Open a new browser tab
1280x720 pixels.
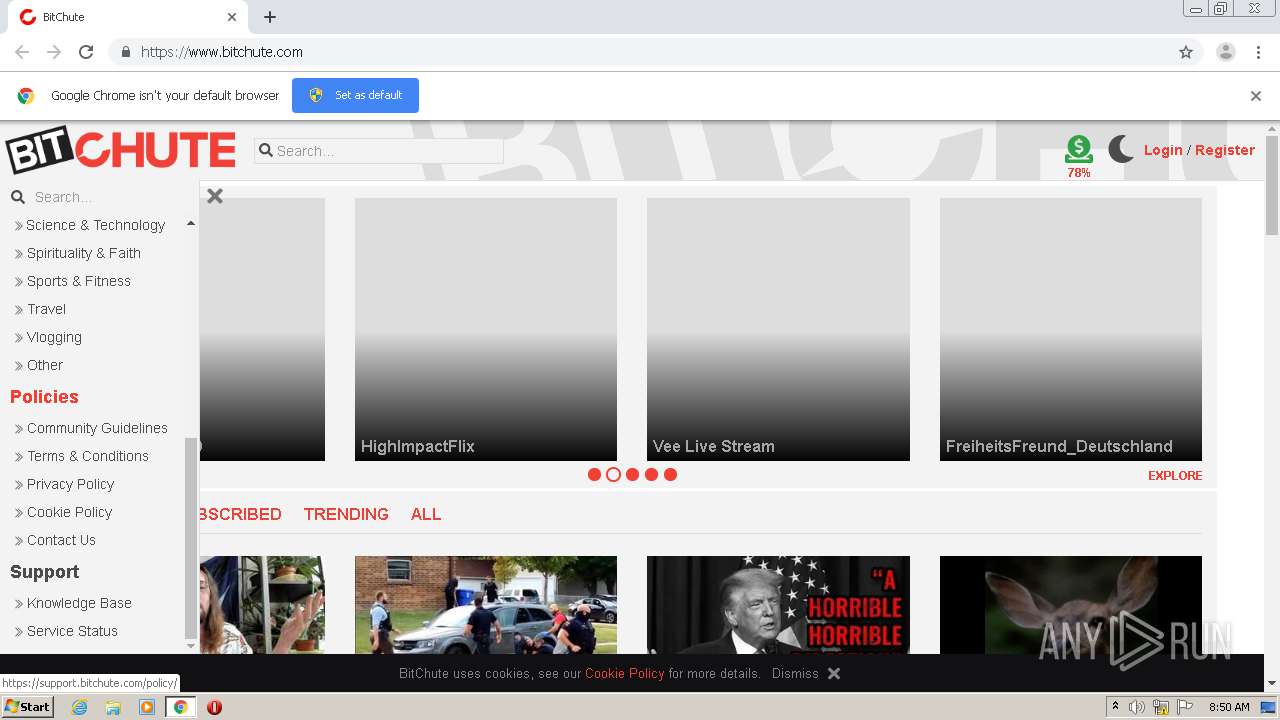click(270, 17)
